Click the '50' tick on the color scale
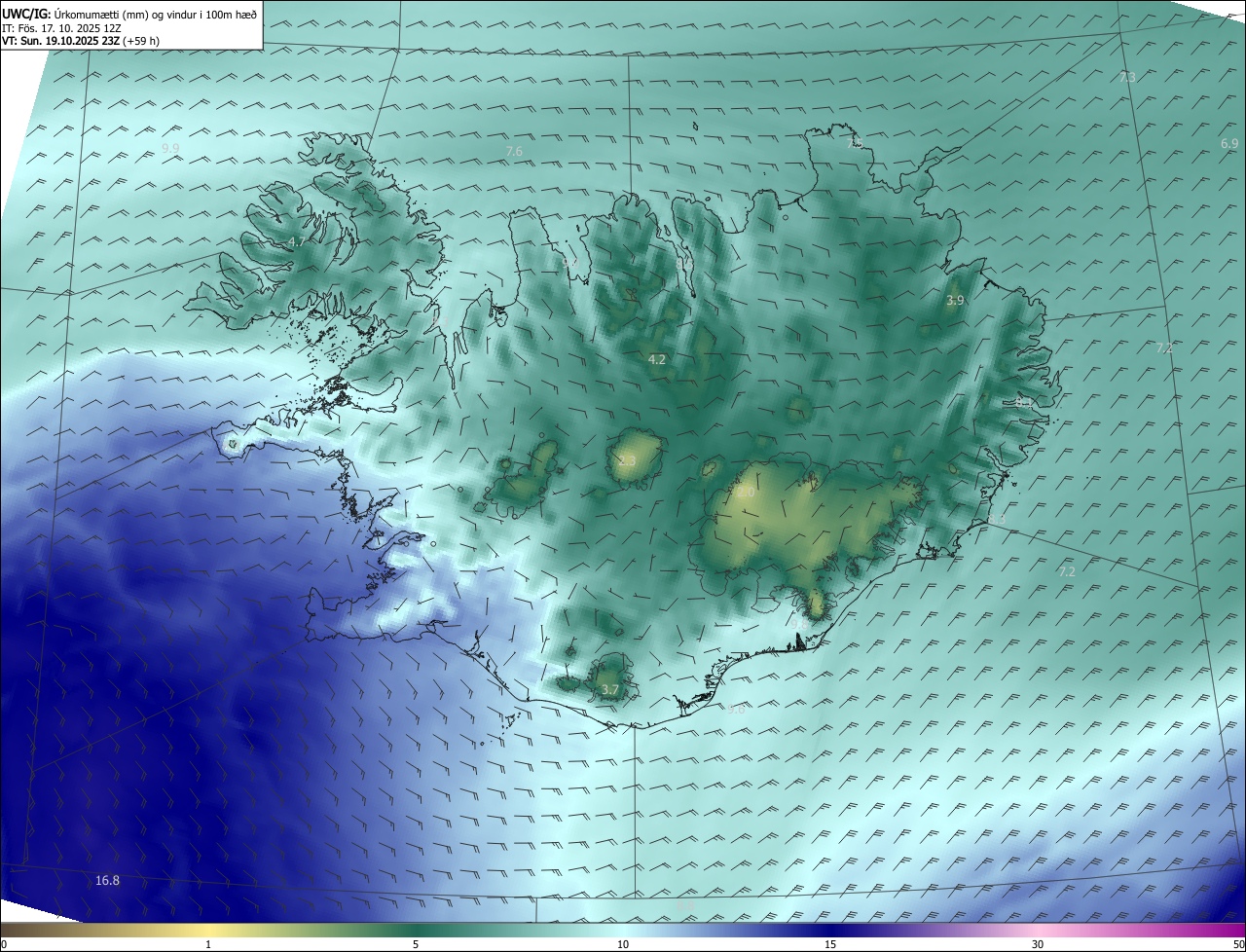The image size is (1246, 952). pyautogui.click(x=1238, y=945)
